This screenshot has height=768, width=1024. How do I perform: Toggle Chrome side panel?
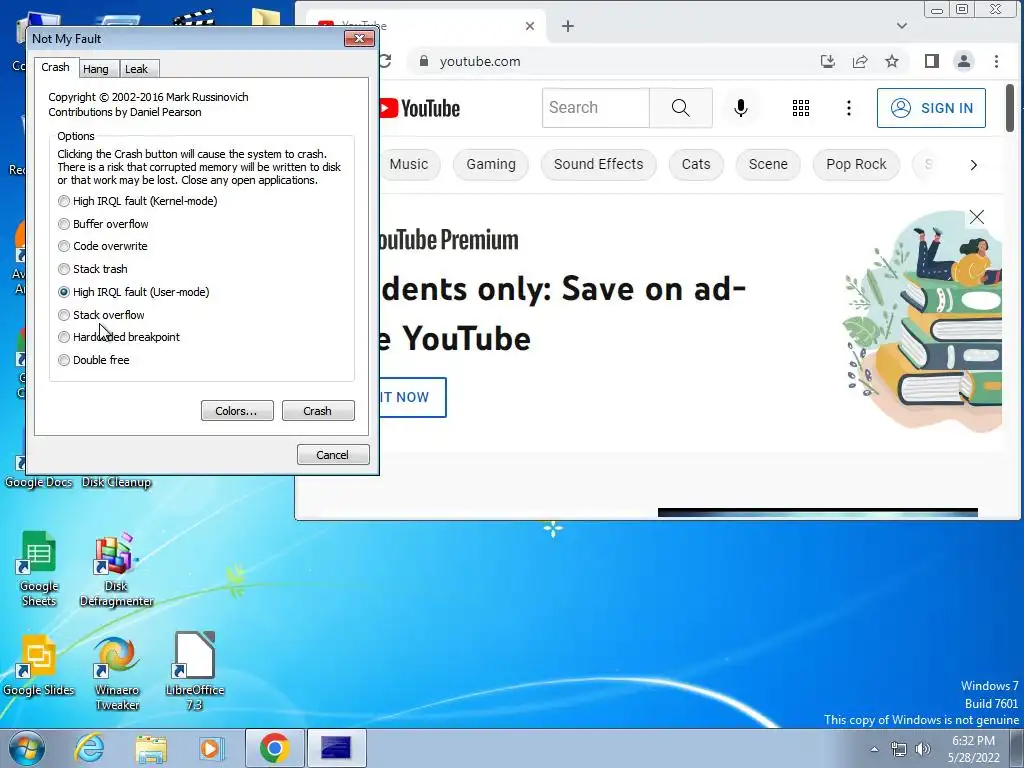[x=931, y=61]
